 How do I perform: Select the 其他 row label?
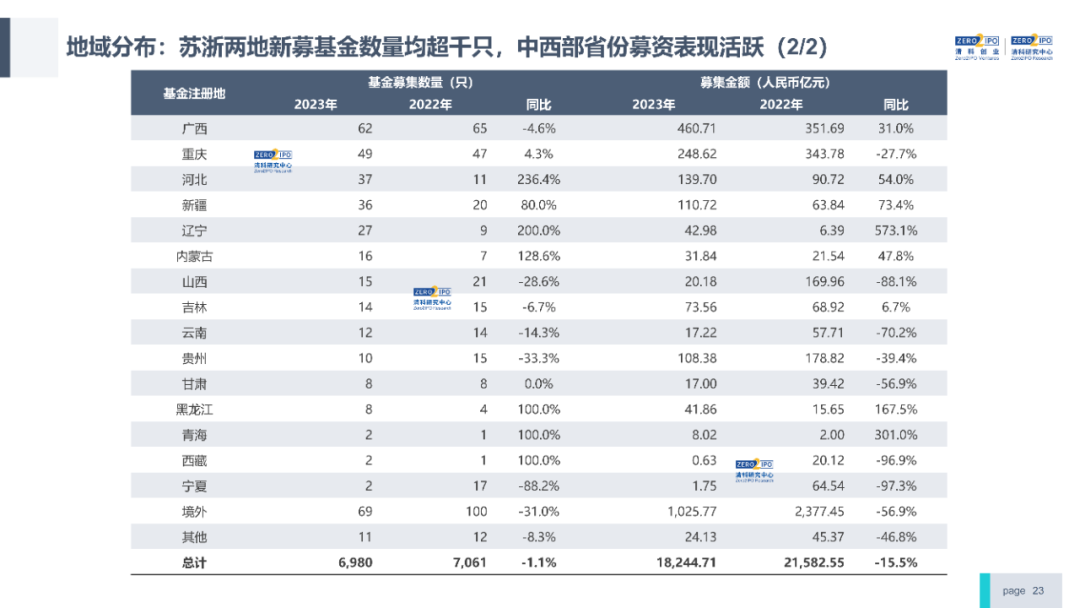(x=194, y=537)
